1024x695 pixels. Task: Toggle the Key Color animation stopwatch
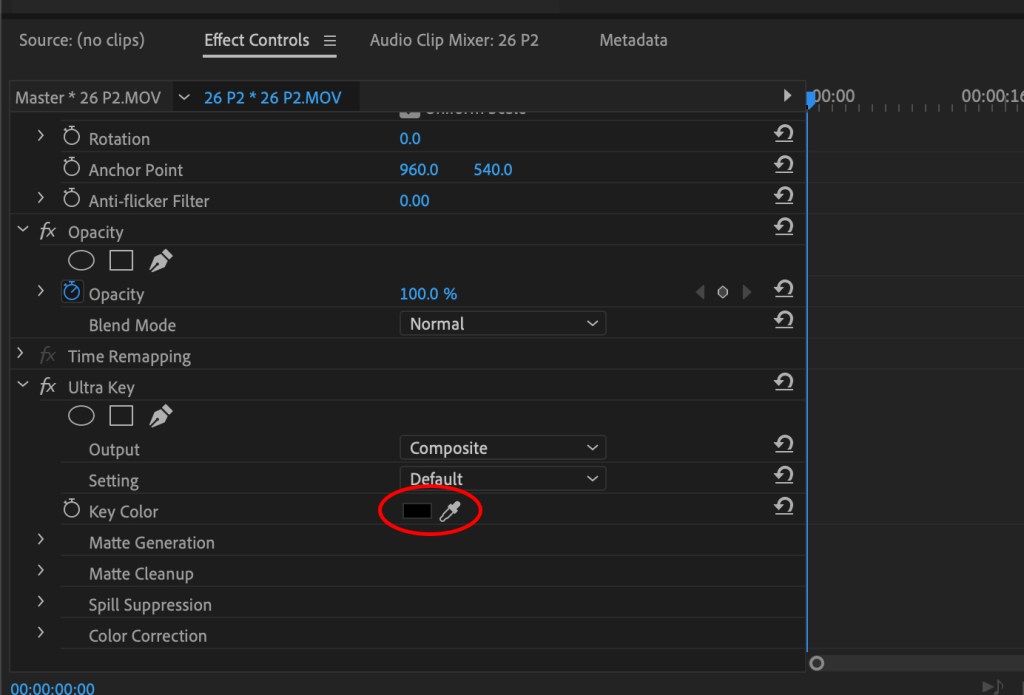(x=70, y=508)
